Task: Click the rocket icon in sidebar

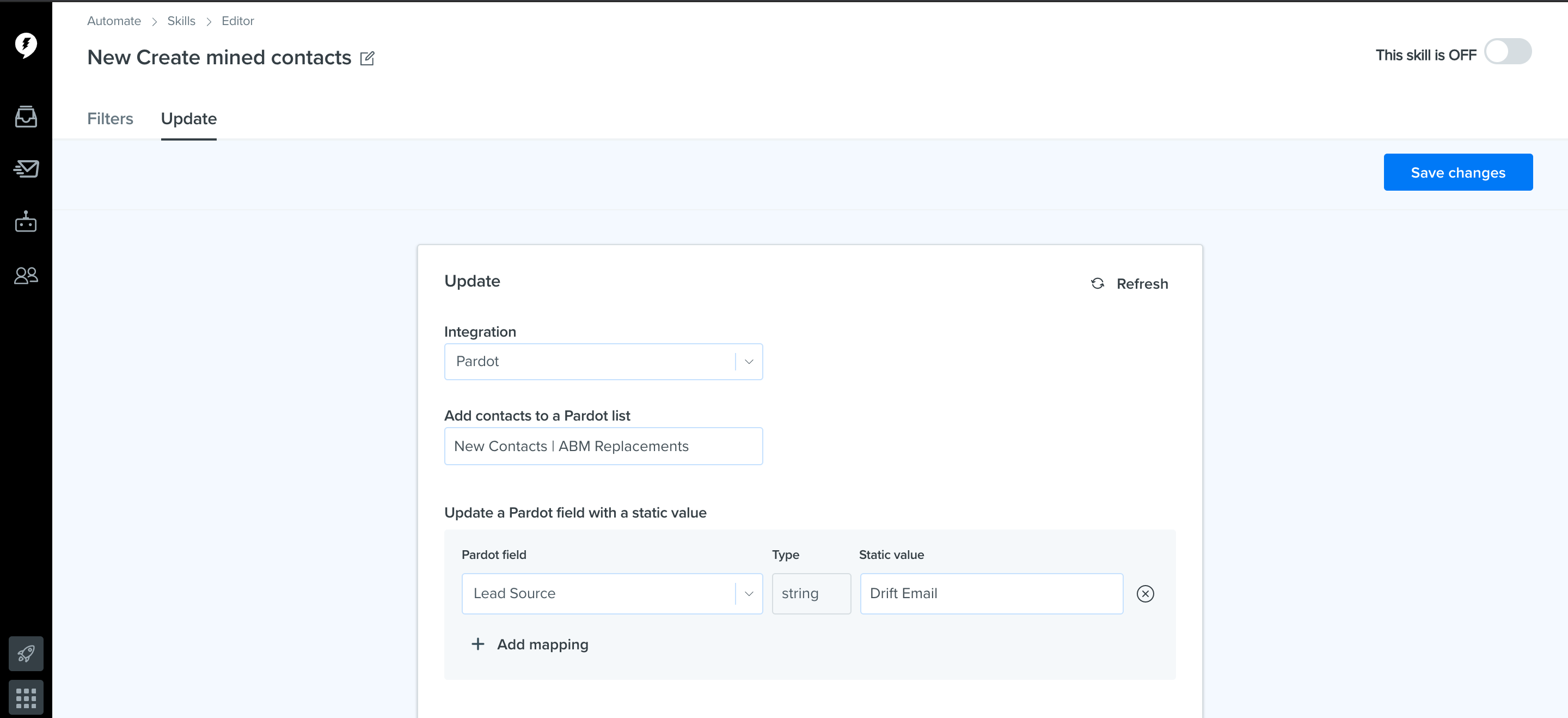Action: (26, 654)
